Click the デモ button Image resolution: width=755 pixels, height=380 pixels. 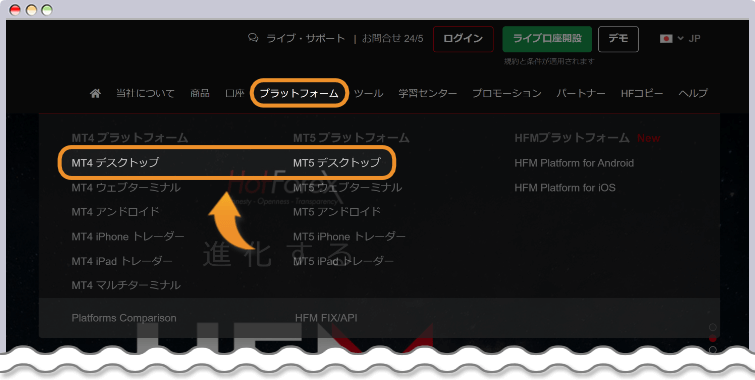[x=618, y=39]
